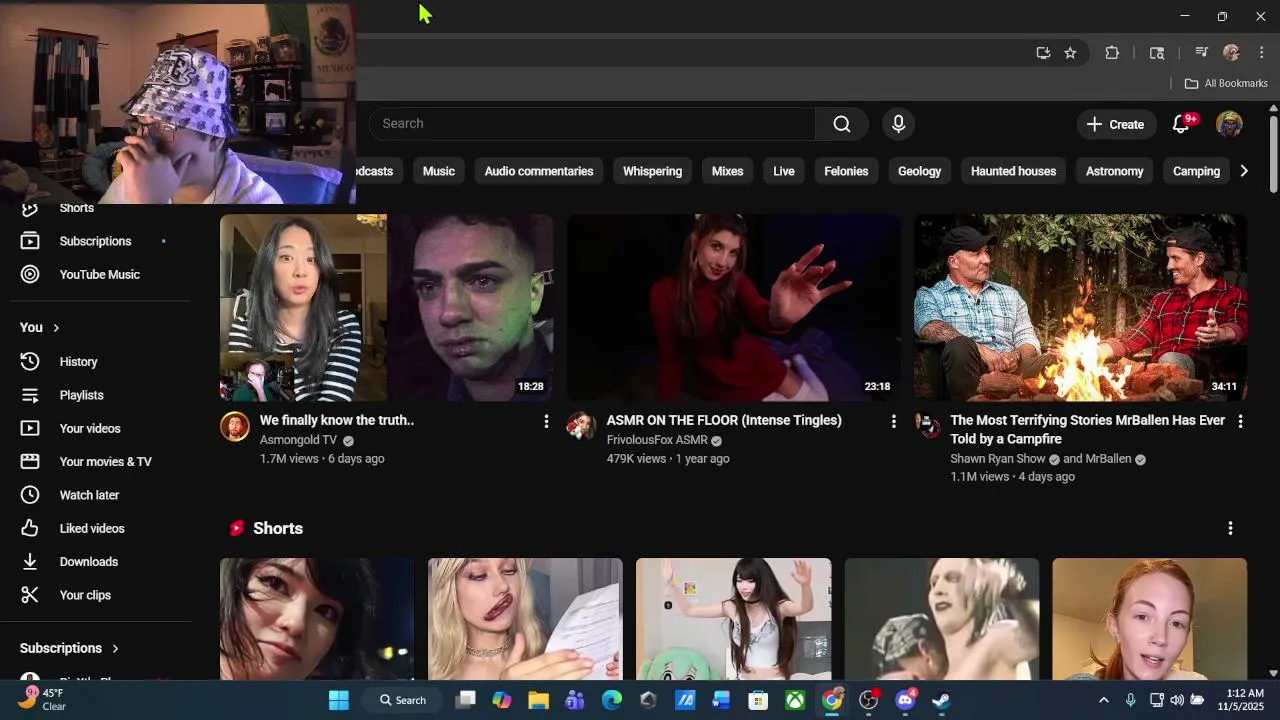Start voice search with the microphone icon
Image resolution: width=1280 pixels, height=720 pixels.
pyautogui.click(x=898, y=124)
